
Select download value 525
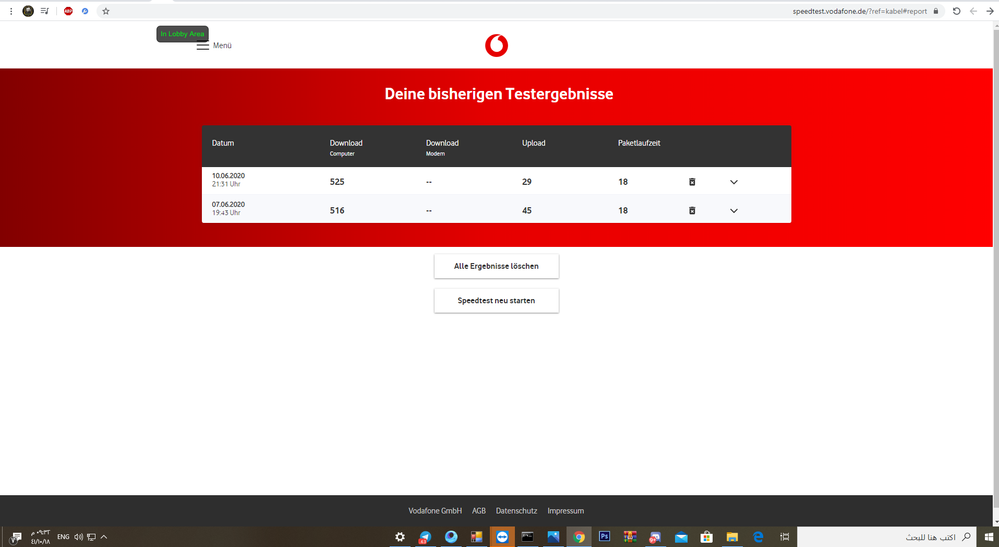click(337, 182)
